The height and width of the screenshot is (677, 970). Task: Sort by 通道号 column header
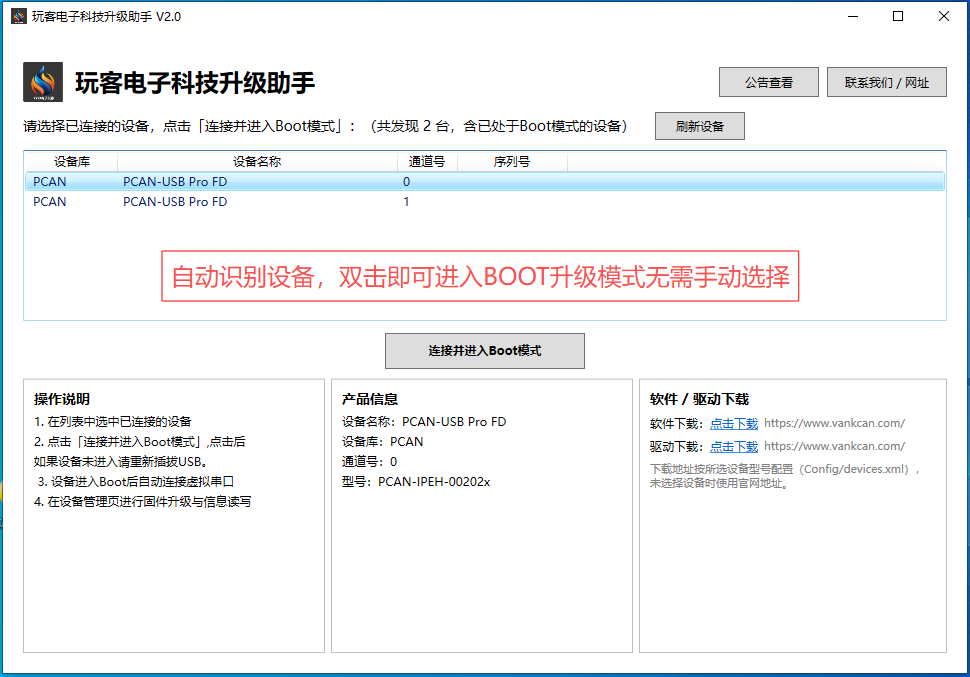[427, 162]
